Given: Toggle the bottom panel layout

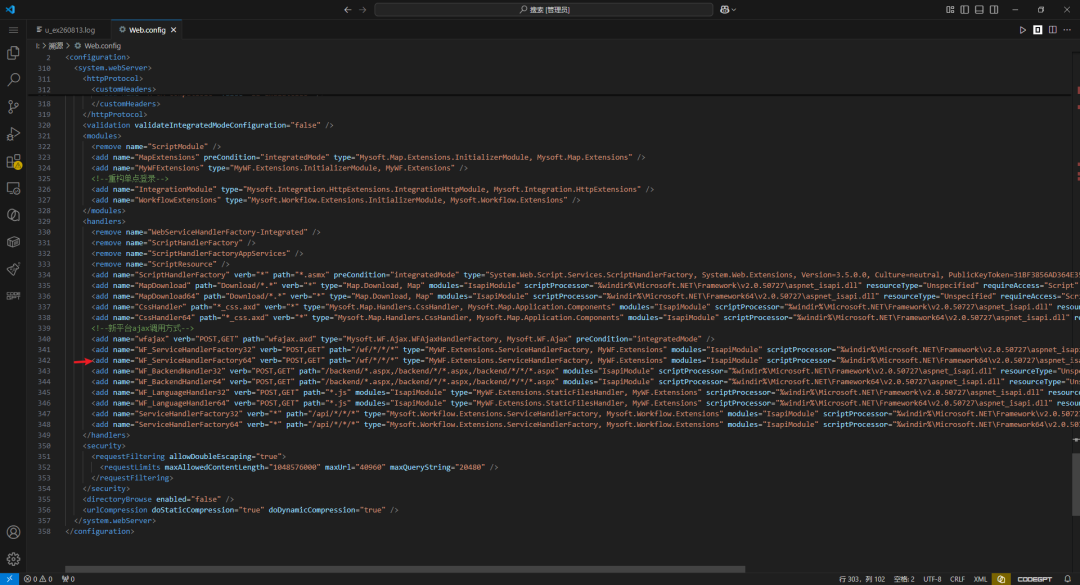Looking at the screenshot, I should (979, 10).
